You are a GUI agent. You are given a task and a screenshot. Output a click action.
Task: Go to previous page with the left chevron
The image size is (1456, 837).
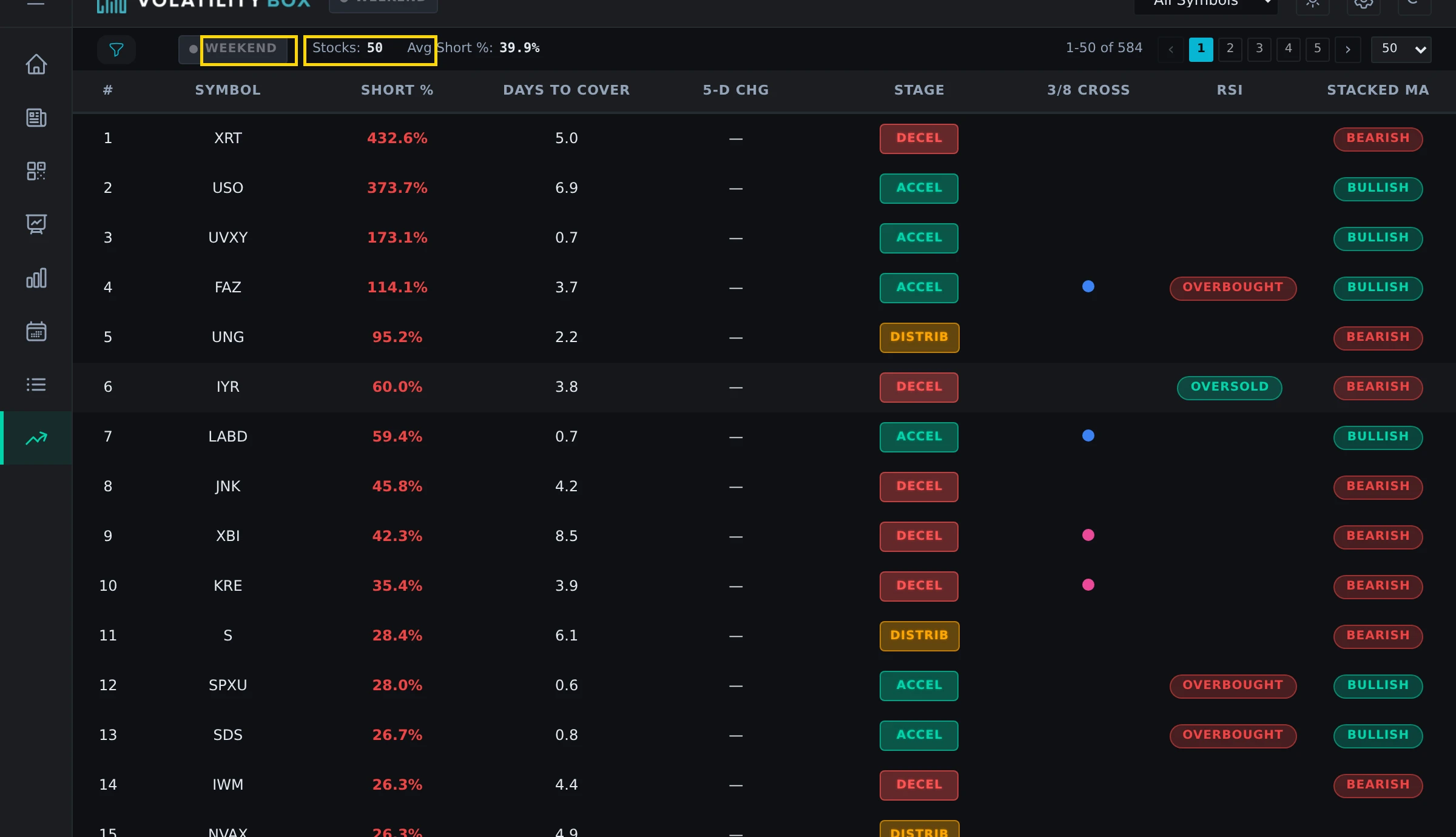tap(1171, 49)
